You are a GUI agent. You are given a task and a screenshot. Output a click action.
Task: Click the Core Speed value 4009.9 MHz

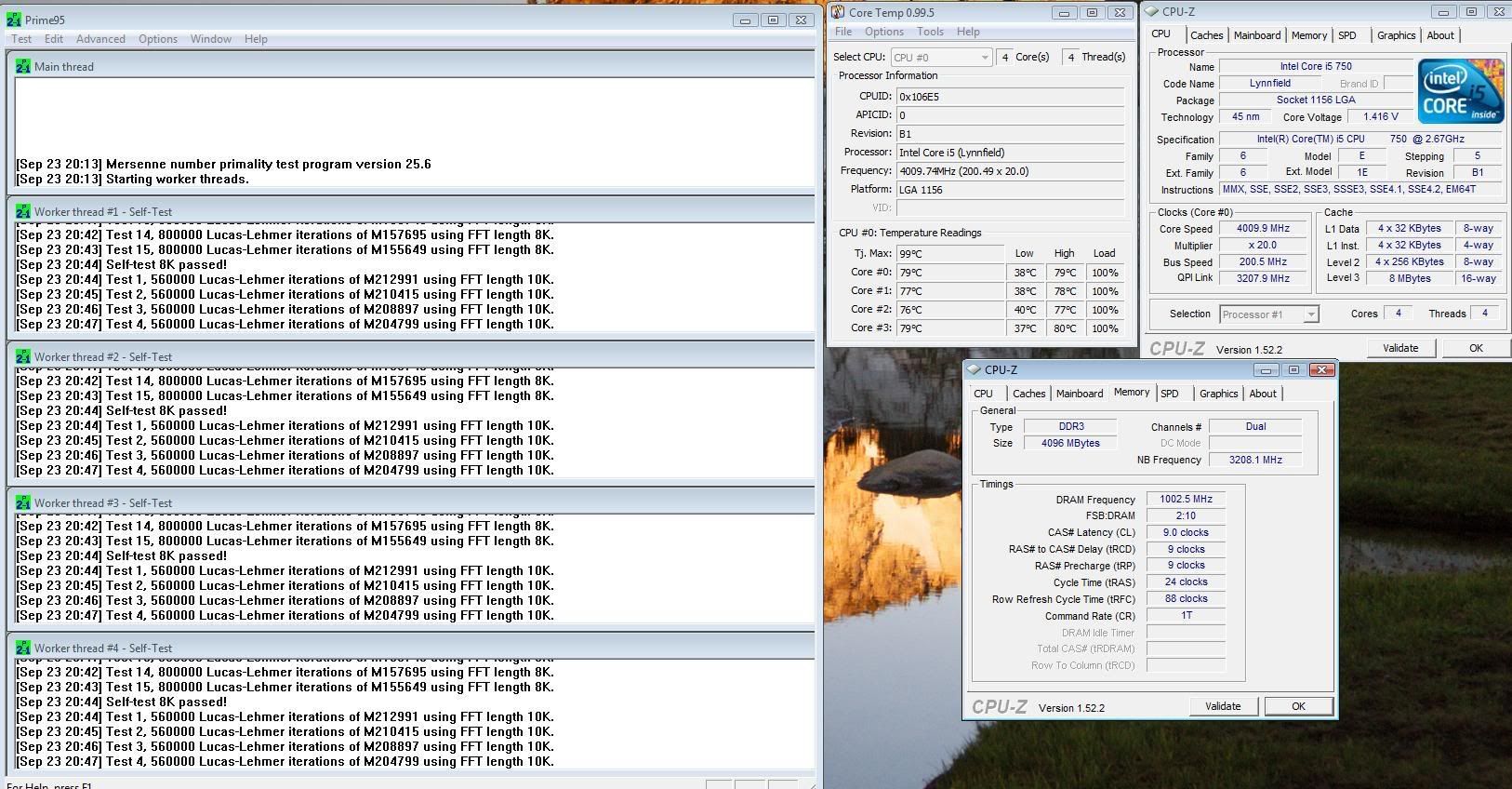1263,229
